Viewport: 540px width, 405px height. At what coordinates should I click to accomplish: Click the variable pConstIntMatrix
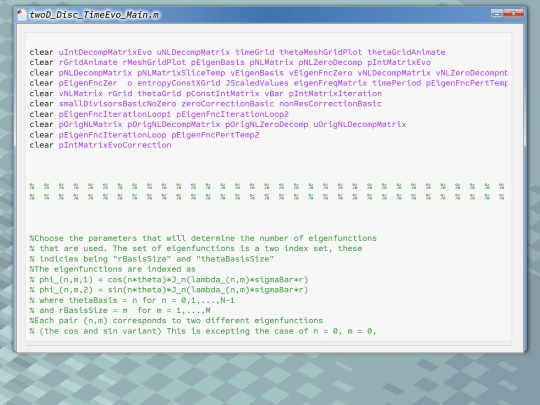(x=222, y=93)
